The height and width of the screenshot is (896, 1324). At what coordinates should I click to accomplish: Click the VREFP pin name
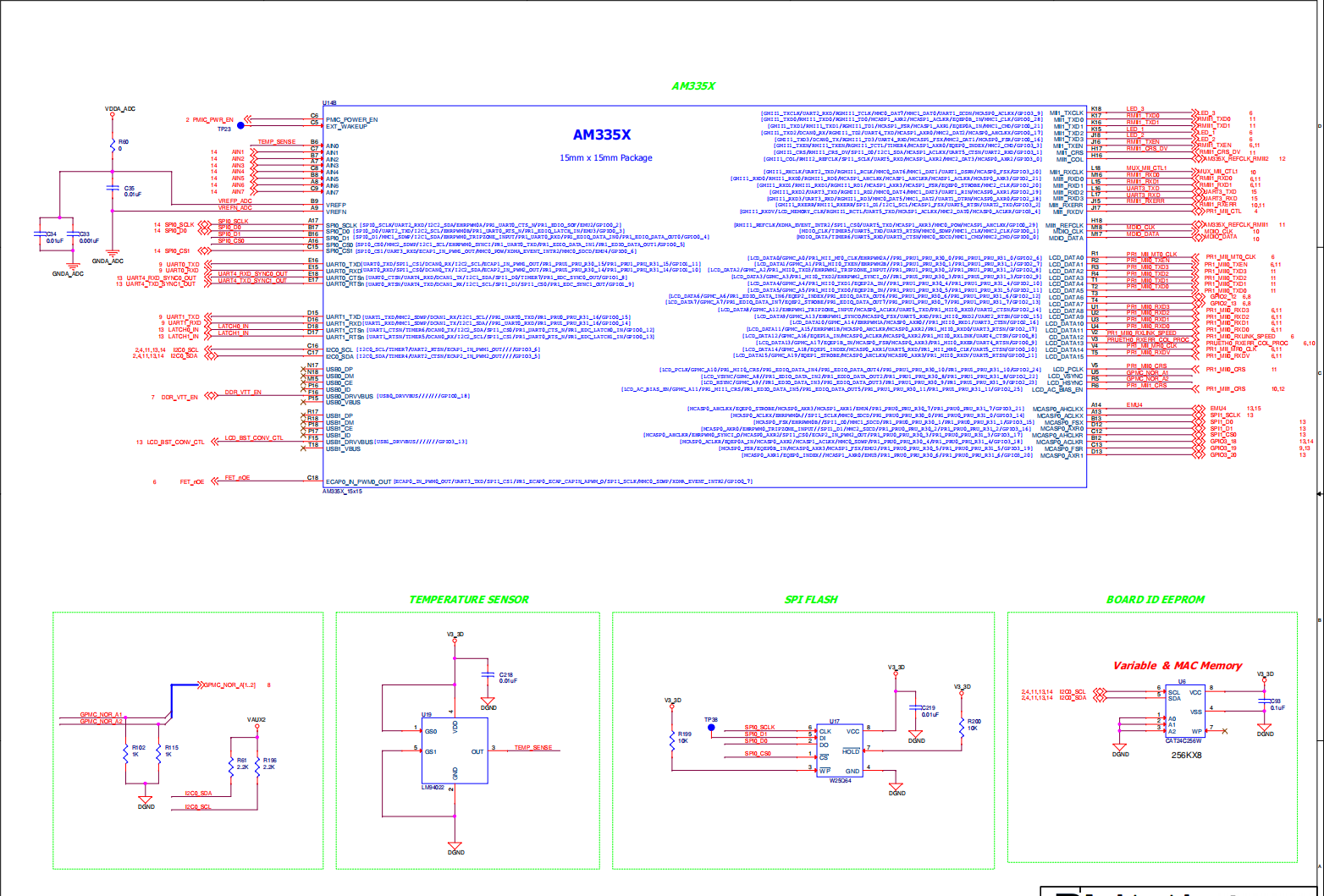coord(336,205)
